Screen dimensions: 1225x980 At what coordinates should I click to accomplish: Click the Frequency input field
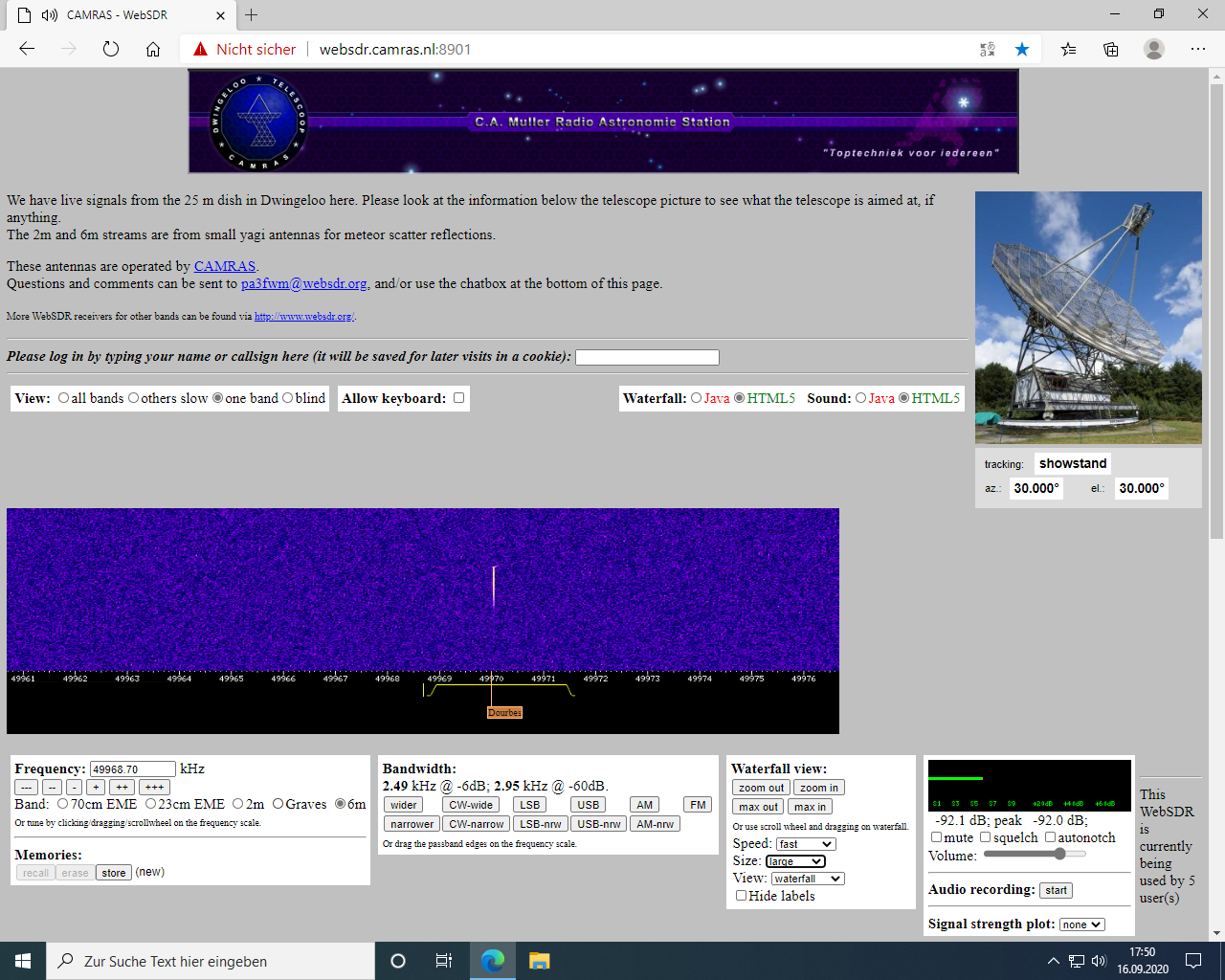point(133,768)
